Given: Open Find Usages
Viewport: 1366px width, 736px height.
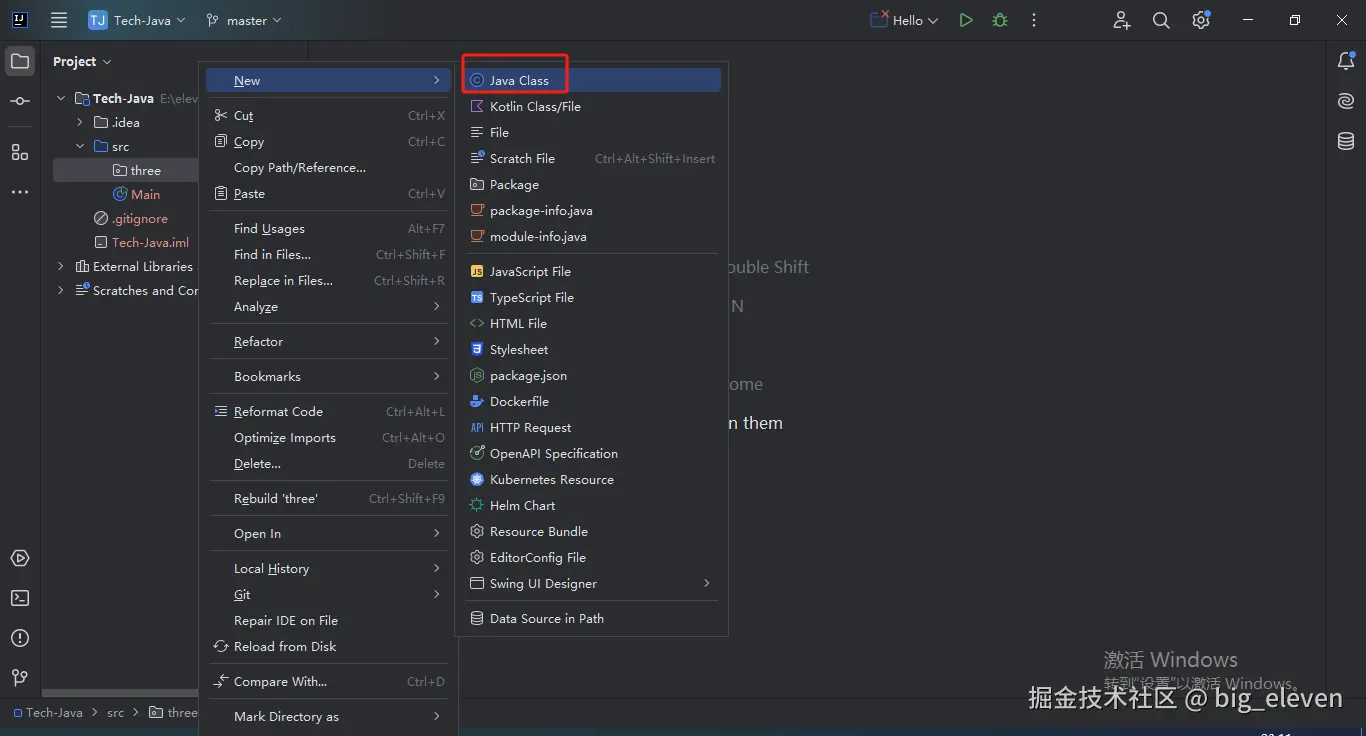Looking at the screenshot, I should click(x=329, y=228).
